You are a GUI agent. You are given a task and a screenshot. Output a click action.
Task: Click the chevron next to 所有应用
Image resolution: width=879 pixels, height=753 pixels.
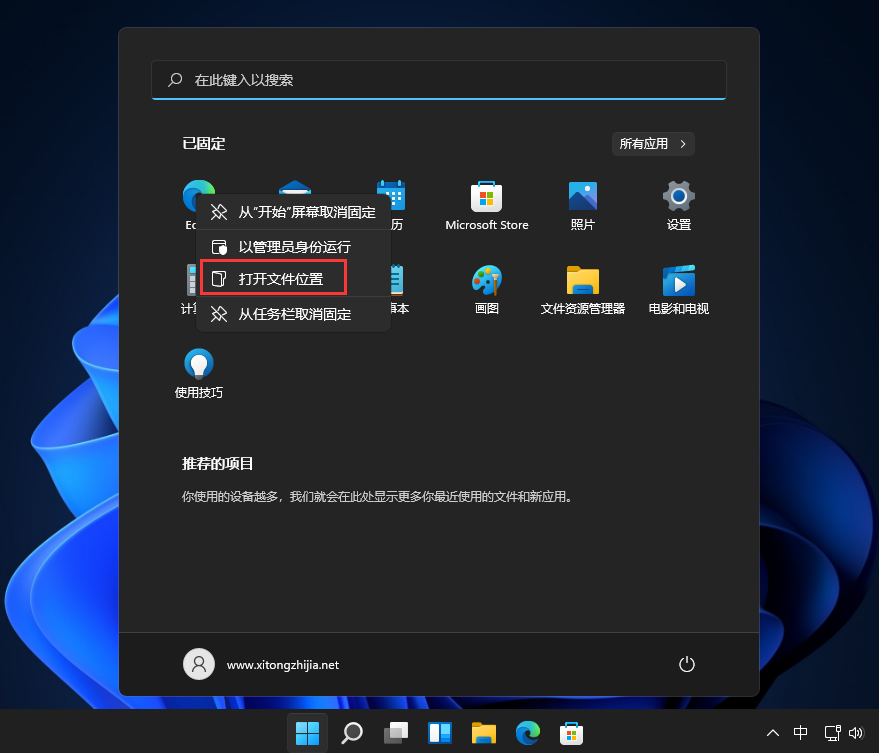coord(682,143)
